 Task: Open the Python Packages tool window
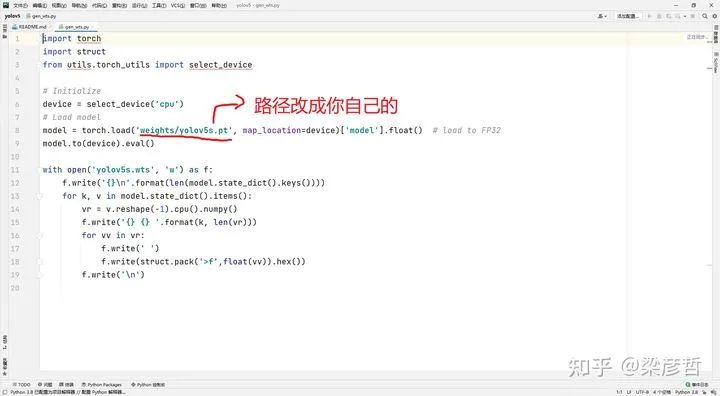pyautogui.click(x=101, y=385)
